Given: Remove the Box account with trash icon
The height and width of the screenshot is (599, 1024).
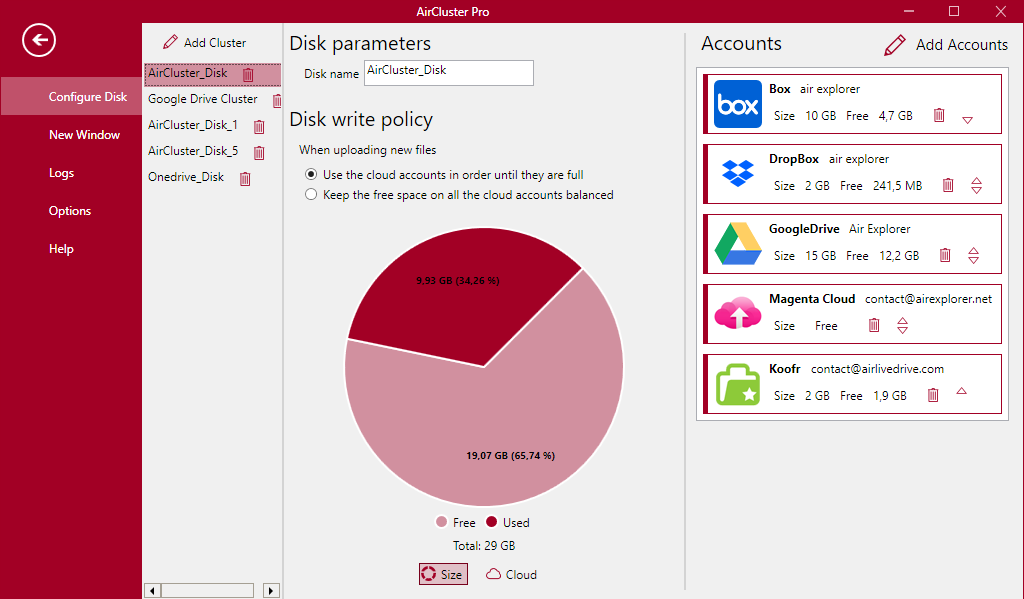Looking at the screenshot, I should coord(939,115).
